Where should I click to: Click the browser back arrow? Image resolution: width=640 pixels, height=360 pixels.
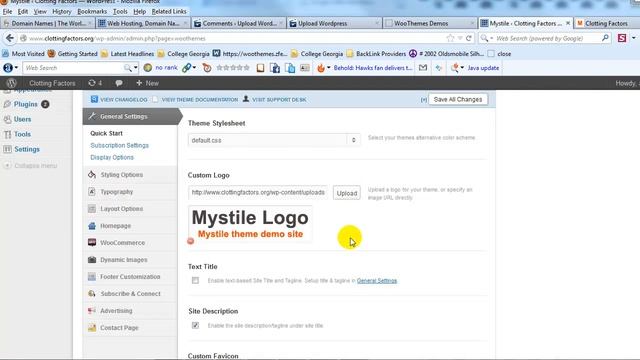pyautogui.click(x=10, y=38)
